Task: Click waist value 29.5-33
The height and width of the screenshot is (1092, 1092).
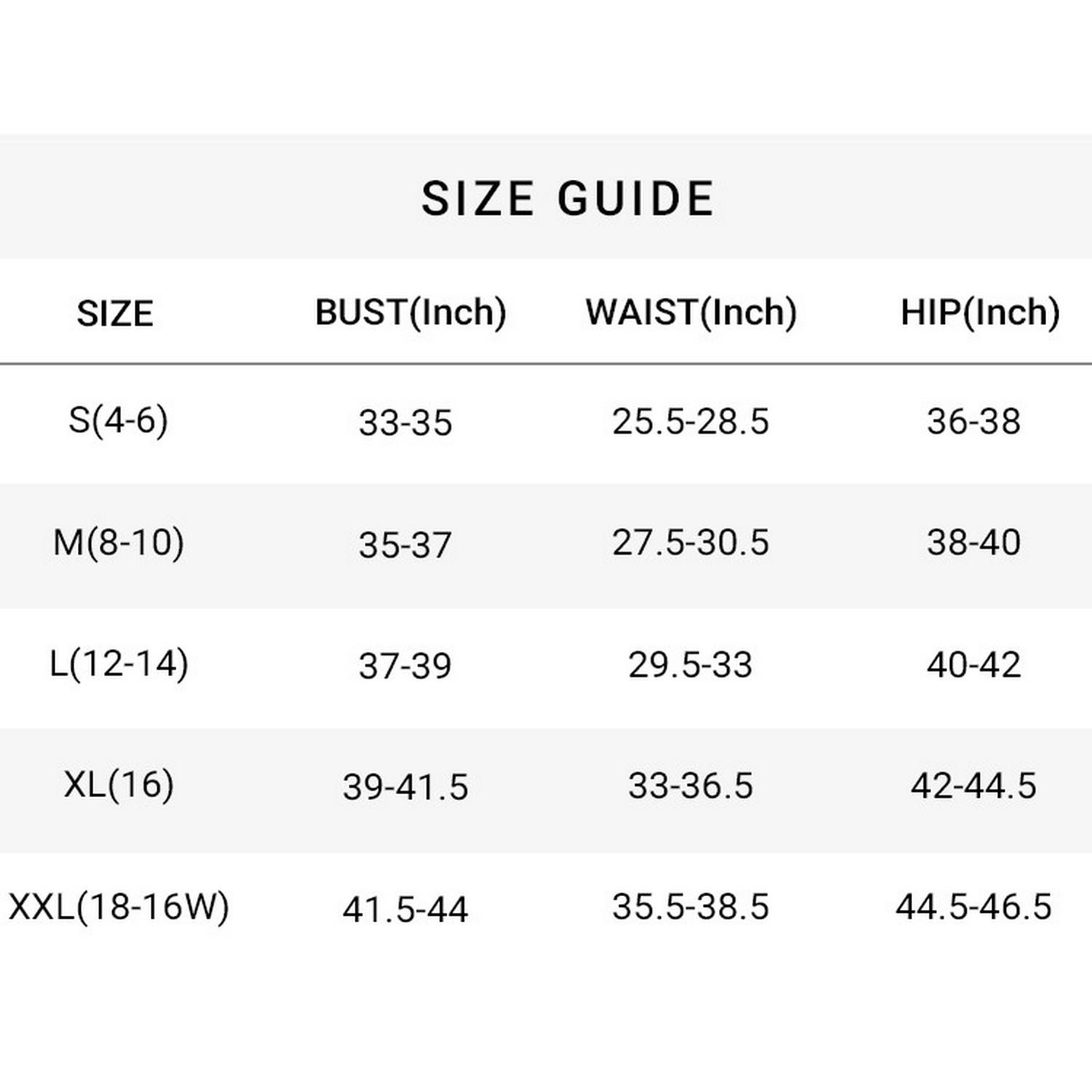Action: point(690,665)
